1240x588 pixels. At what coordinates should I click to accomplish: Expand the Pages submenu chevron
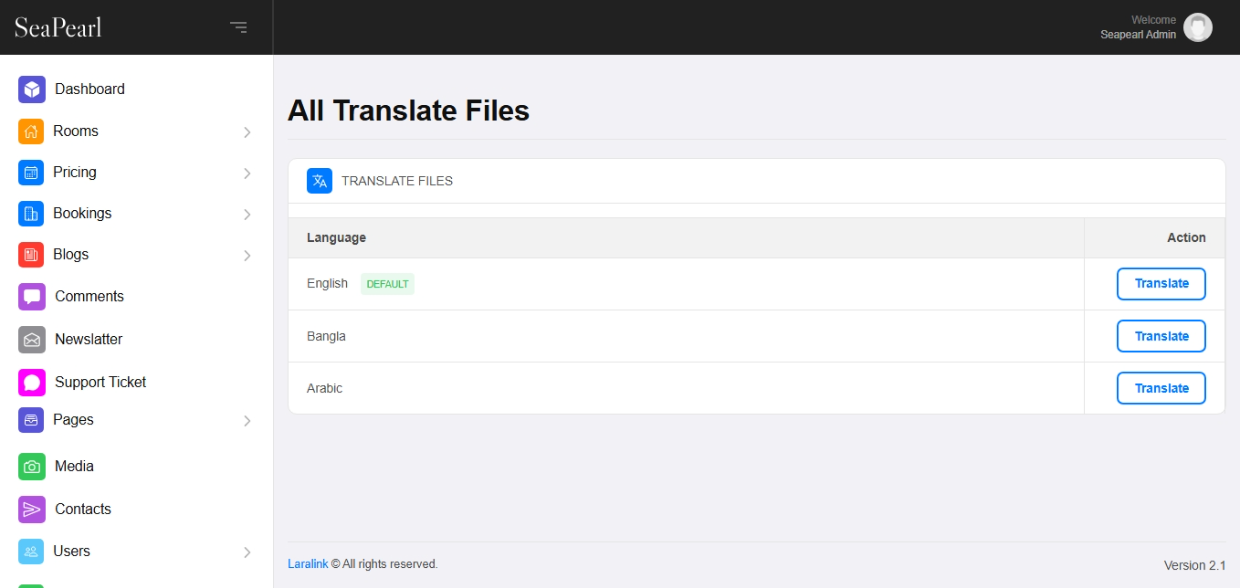click(247, 421)
